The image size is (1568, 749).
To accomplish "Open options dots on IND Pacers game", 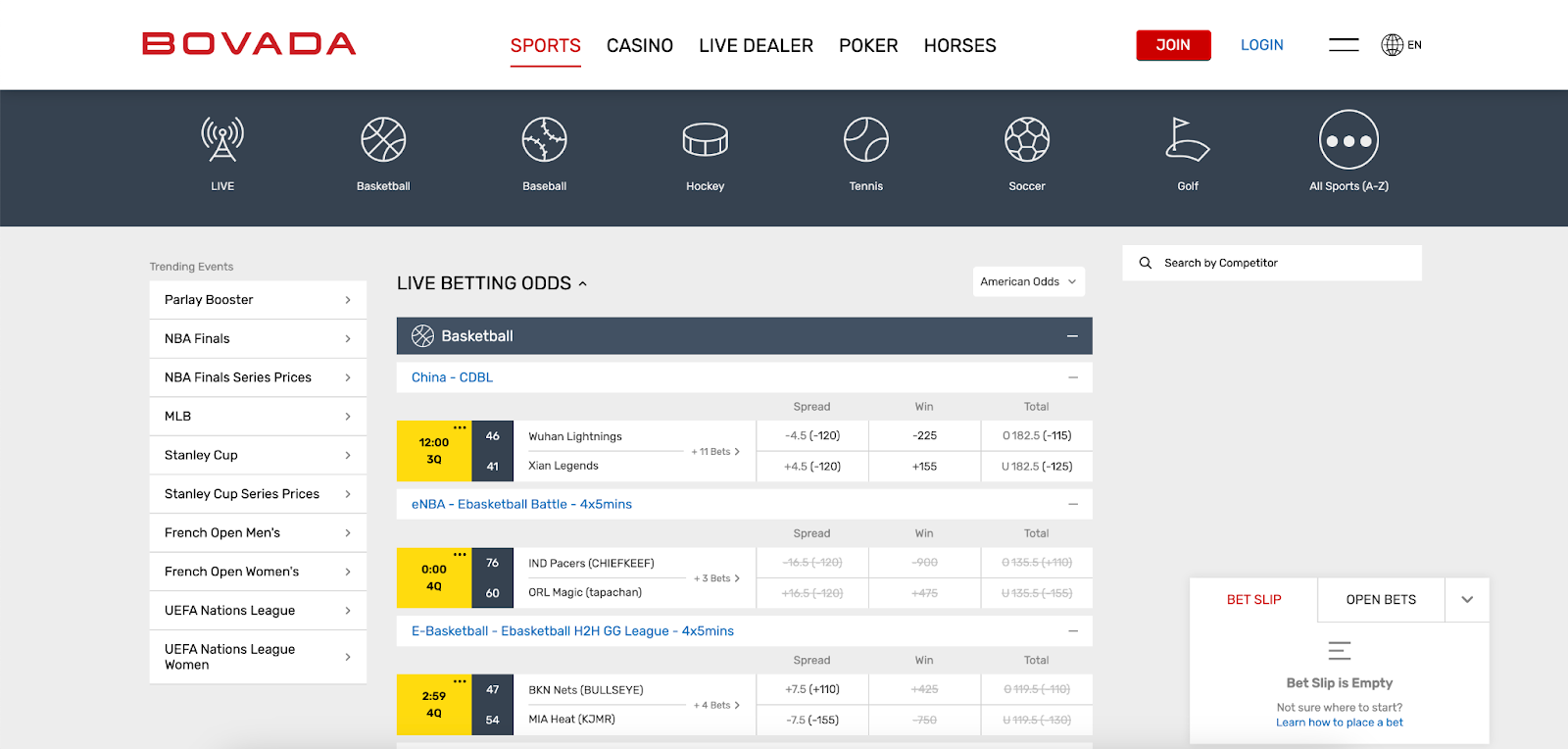I will (x=460, y=554).
